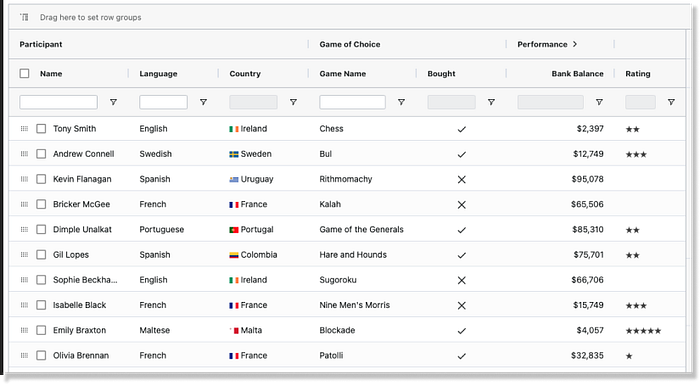
Task: Click the Sweden flag in Andrew Connell row
Action: point(234,155)
